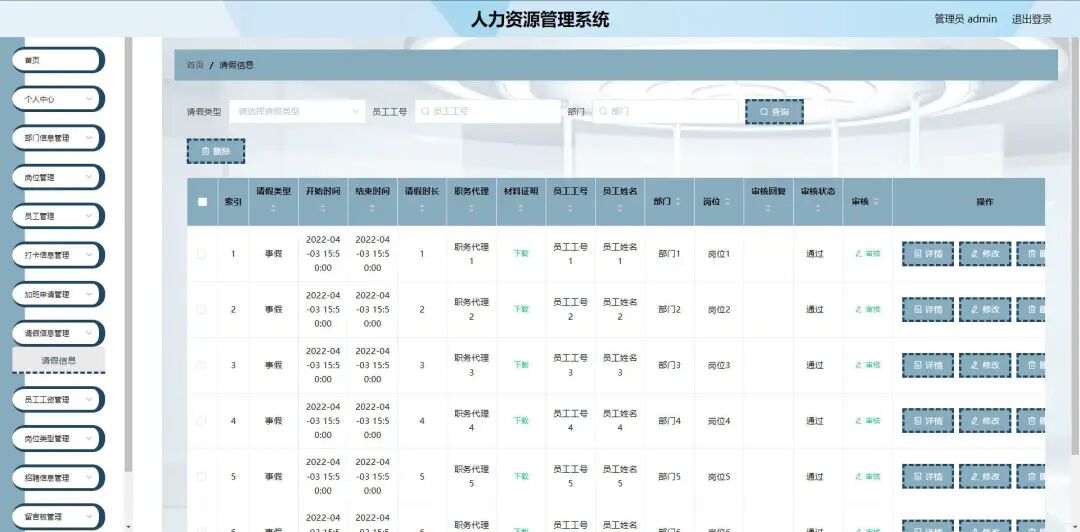The height and width of the screenshot is (532, 1080).
Task: Click 下载 link in row 3
Action: 521,365
